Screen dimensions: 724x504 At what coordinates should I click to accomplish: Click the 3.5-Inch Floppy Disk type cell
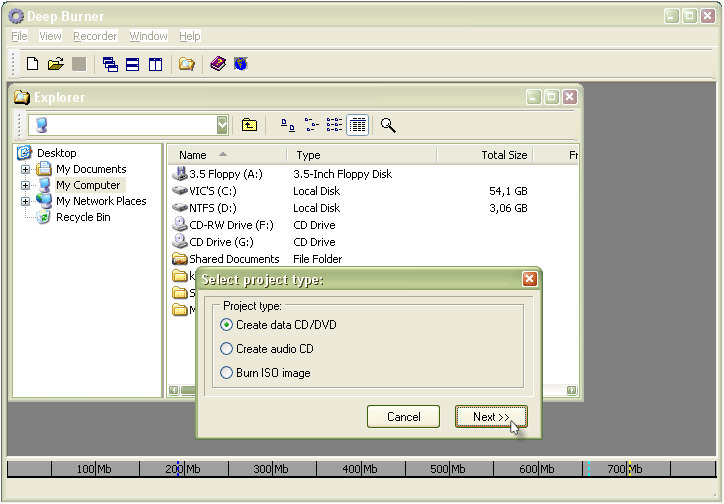[343, 174]
